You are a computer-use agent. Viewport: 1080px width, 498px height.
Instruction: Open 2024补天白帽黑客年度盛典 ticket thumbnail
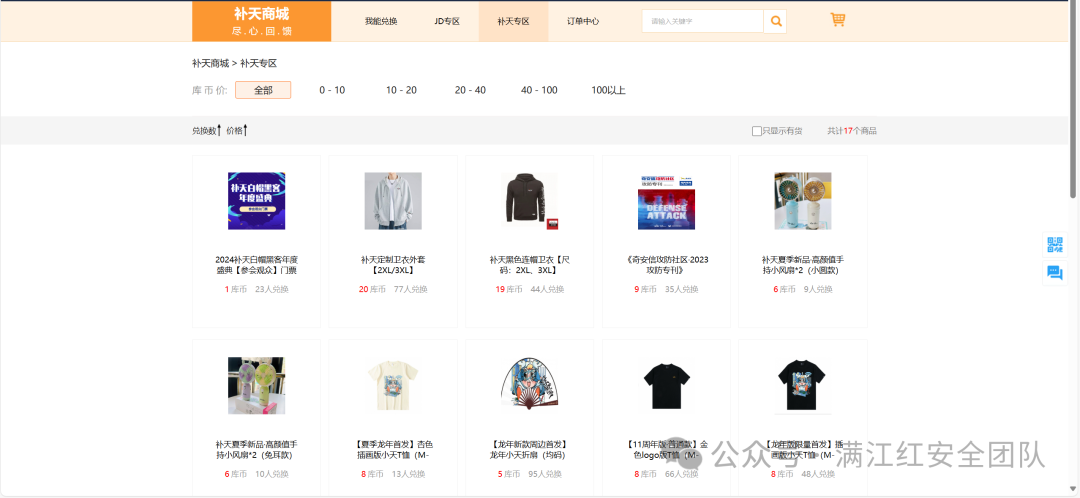pos(256,201)
